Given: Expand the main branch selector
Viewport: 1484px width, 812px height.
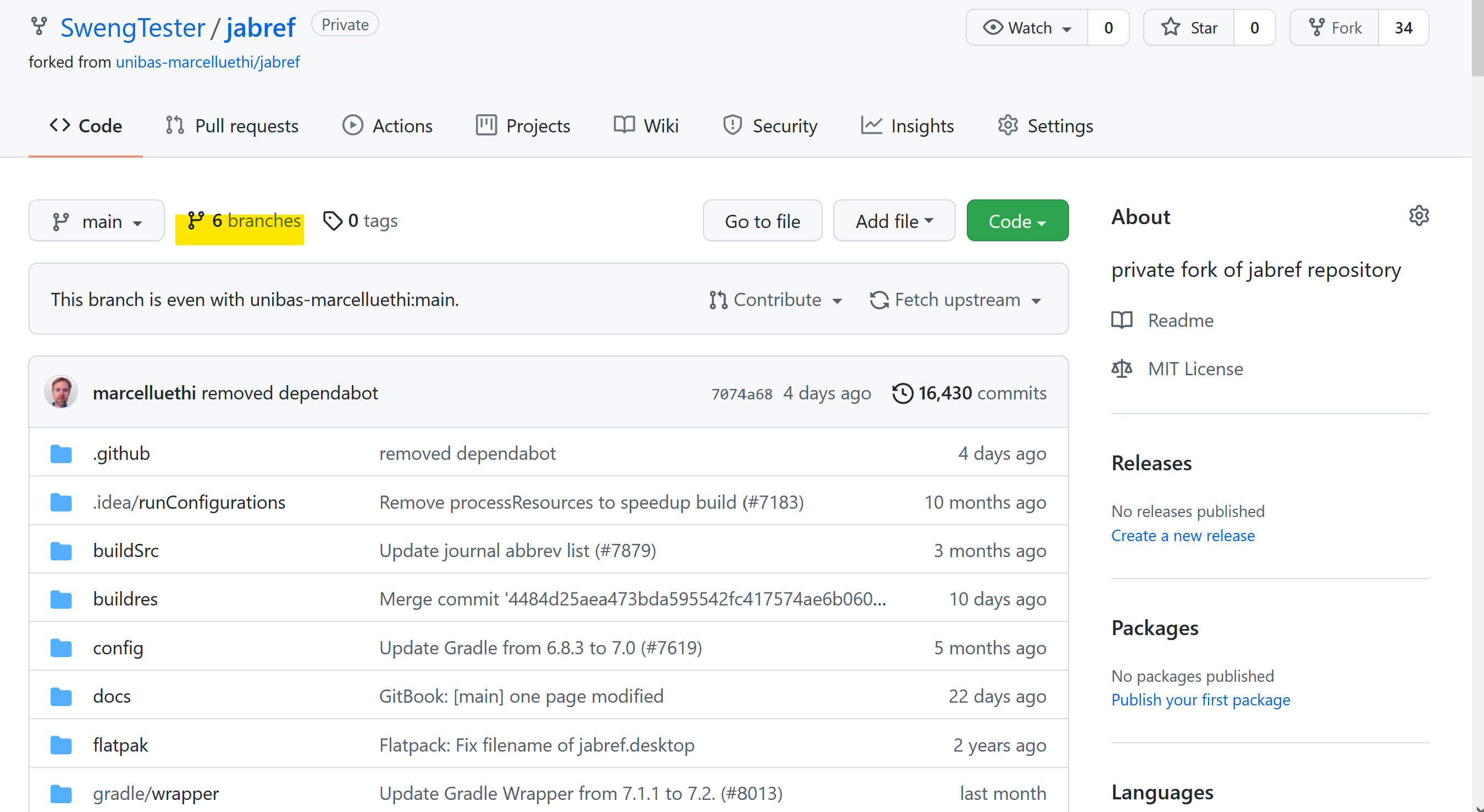Looking at the screenshot, I should tap(97, 221).
